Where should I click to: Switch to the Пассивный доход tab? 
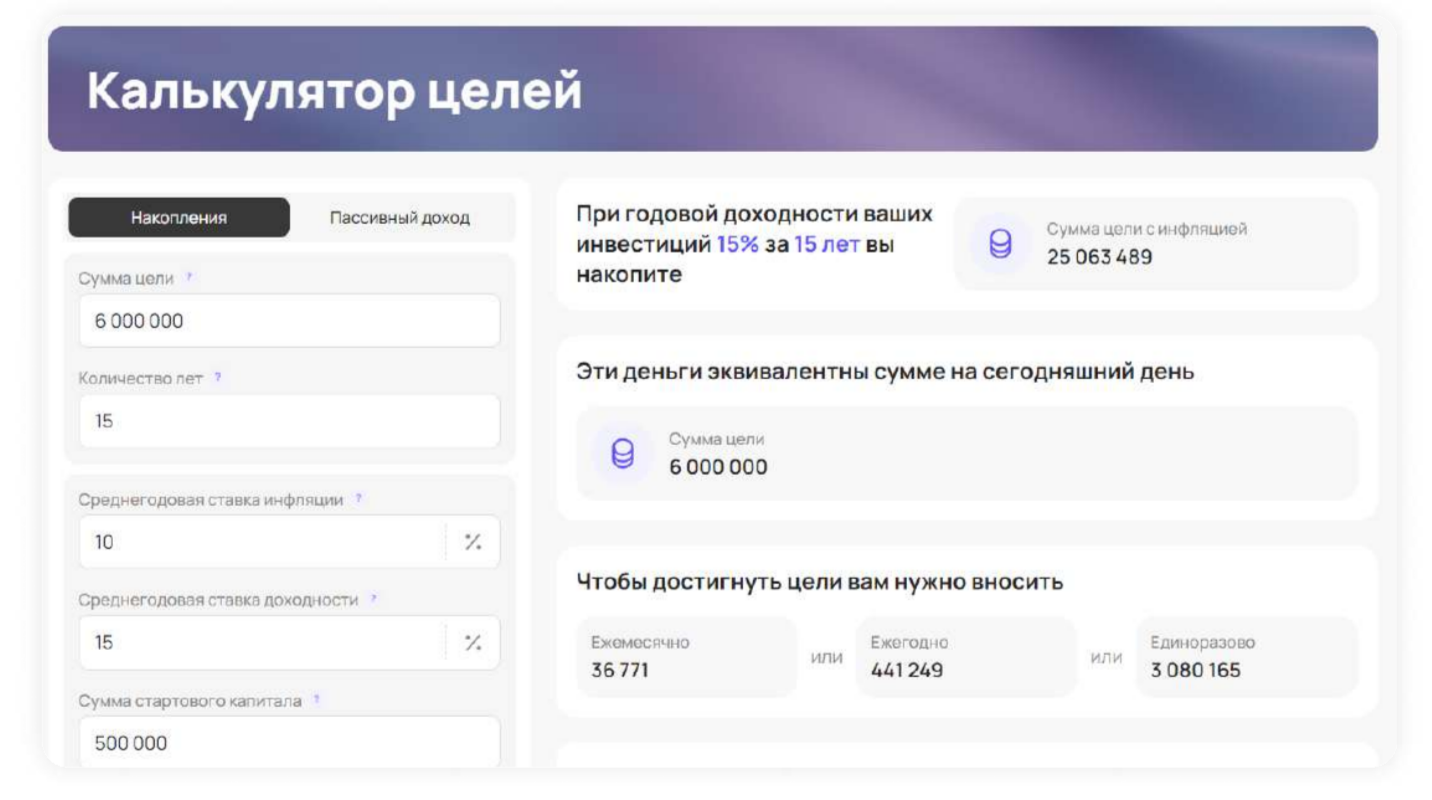click(400, 218)
